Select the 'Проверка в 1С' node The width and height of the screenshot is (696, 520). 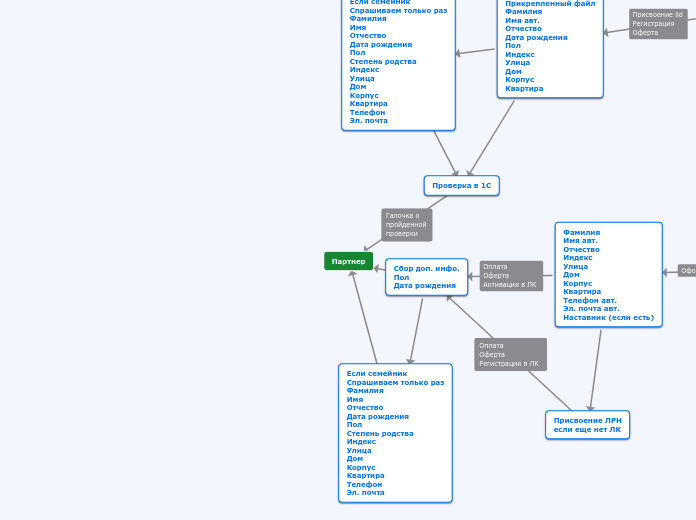[x=462, y=186]
